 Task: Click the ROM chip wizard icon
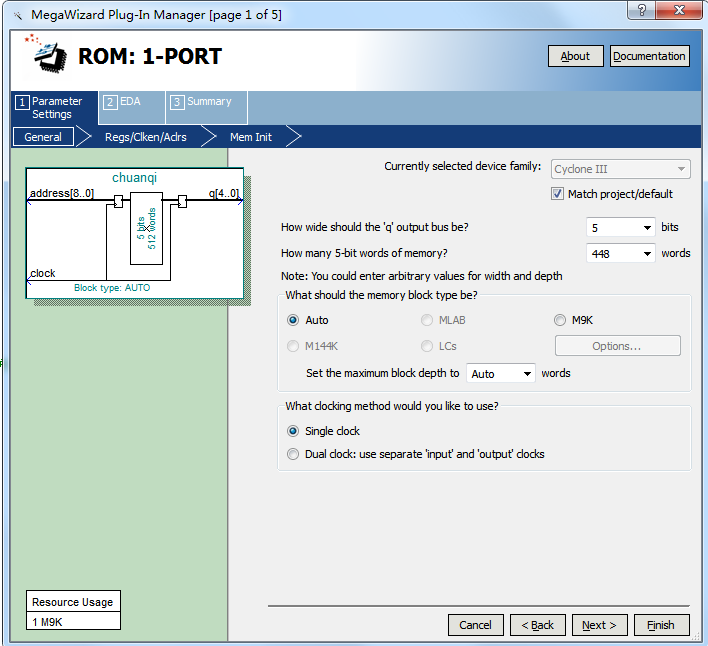(43, 56)
